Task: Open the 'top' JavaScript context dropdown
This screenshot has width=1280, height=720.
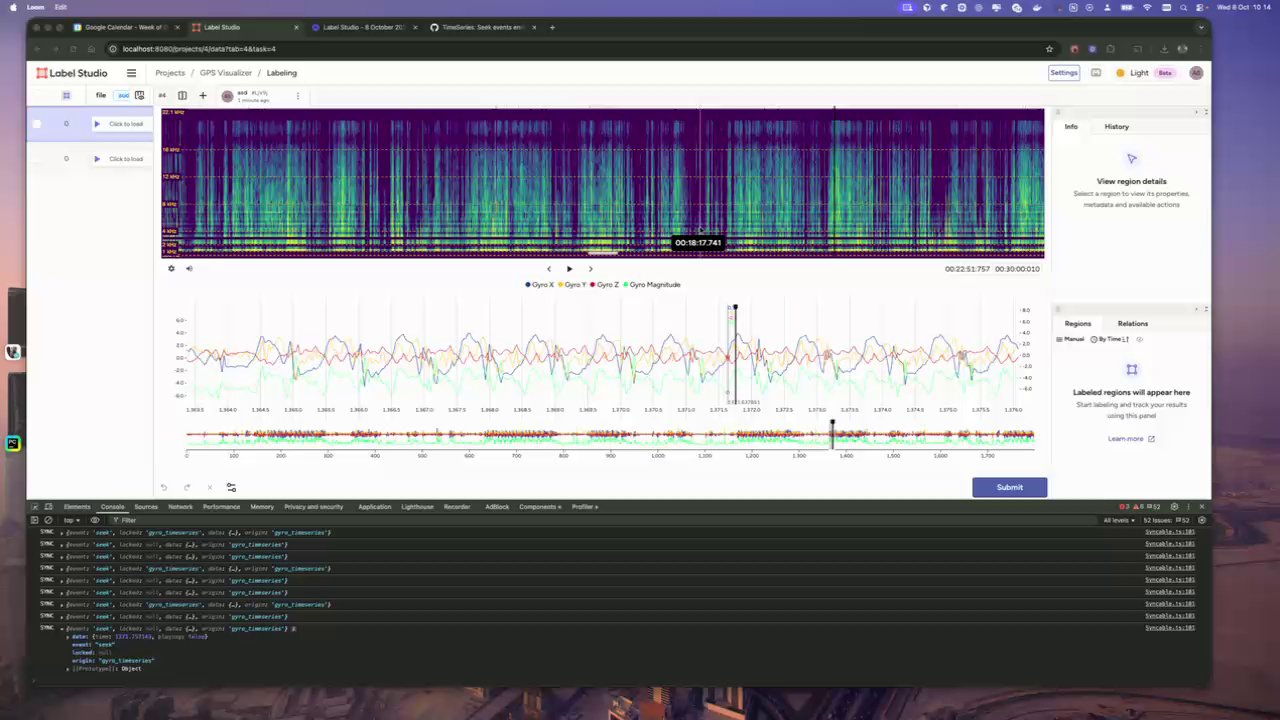Action: [72, 520]
